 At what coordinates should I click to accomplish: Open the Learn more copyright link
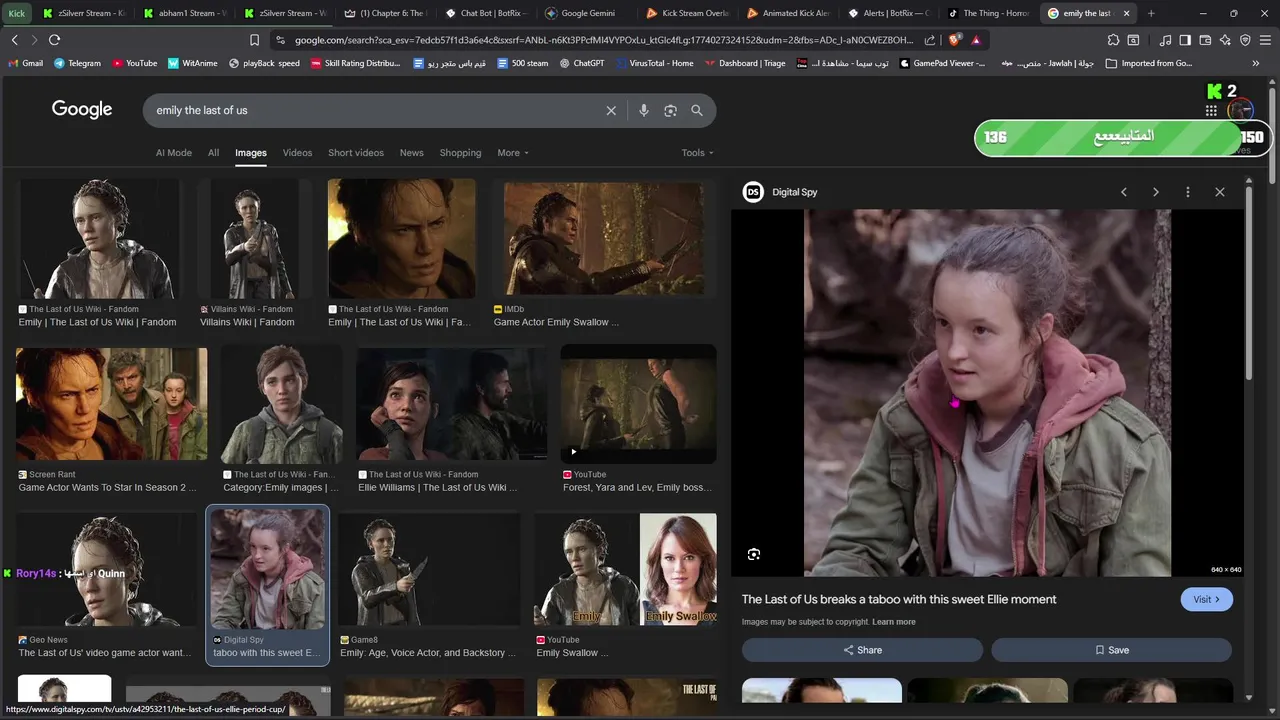pos(893,622)
